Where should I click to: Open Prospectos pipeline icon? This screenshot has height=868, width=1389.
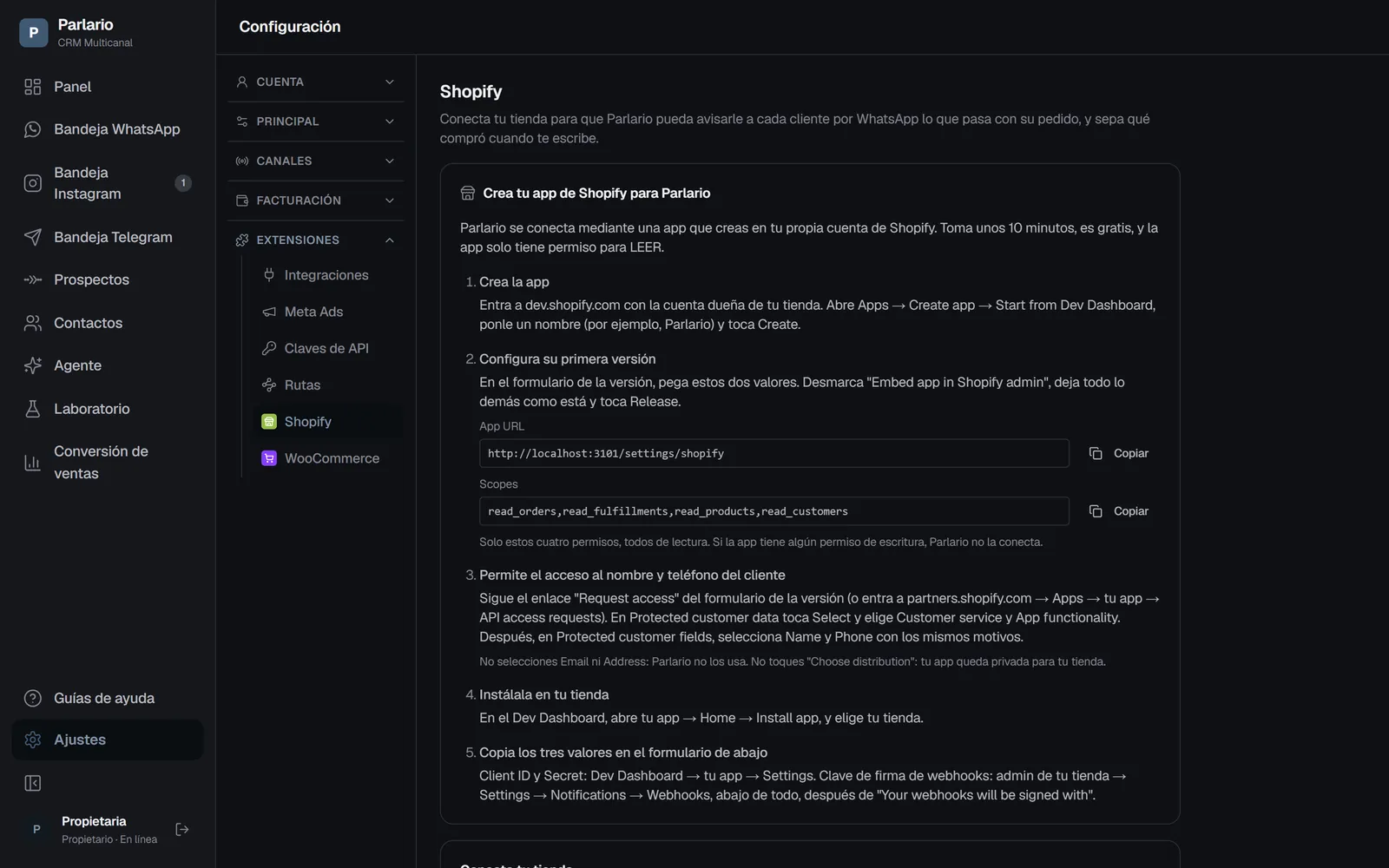(33, 279)
